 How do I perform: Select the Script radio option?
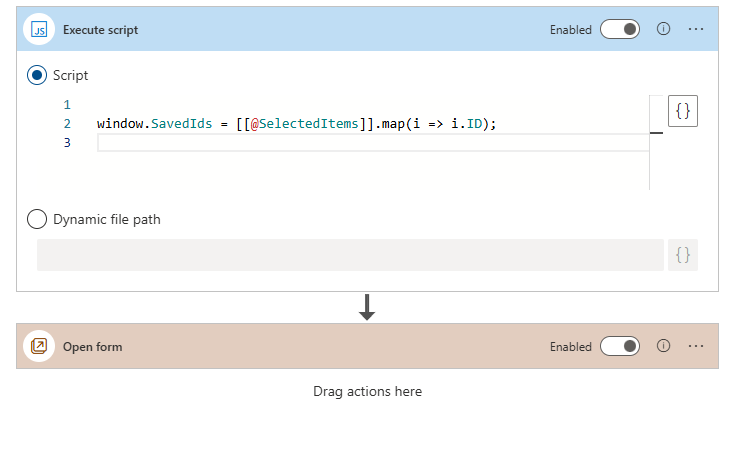click(x=37, y=75)
